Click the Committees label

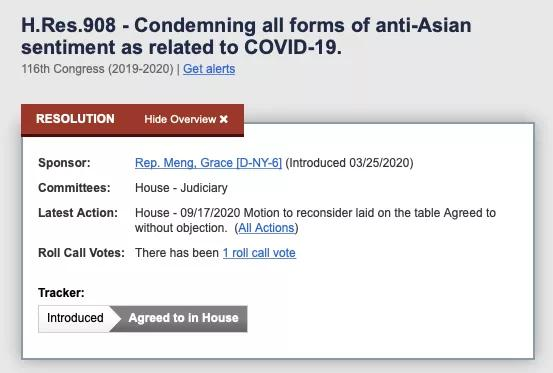click(74, 188)
